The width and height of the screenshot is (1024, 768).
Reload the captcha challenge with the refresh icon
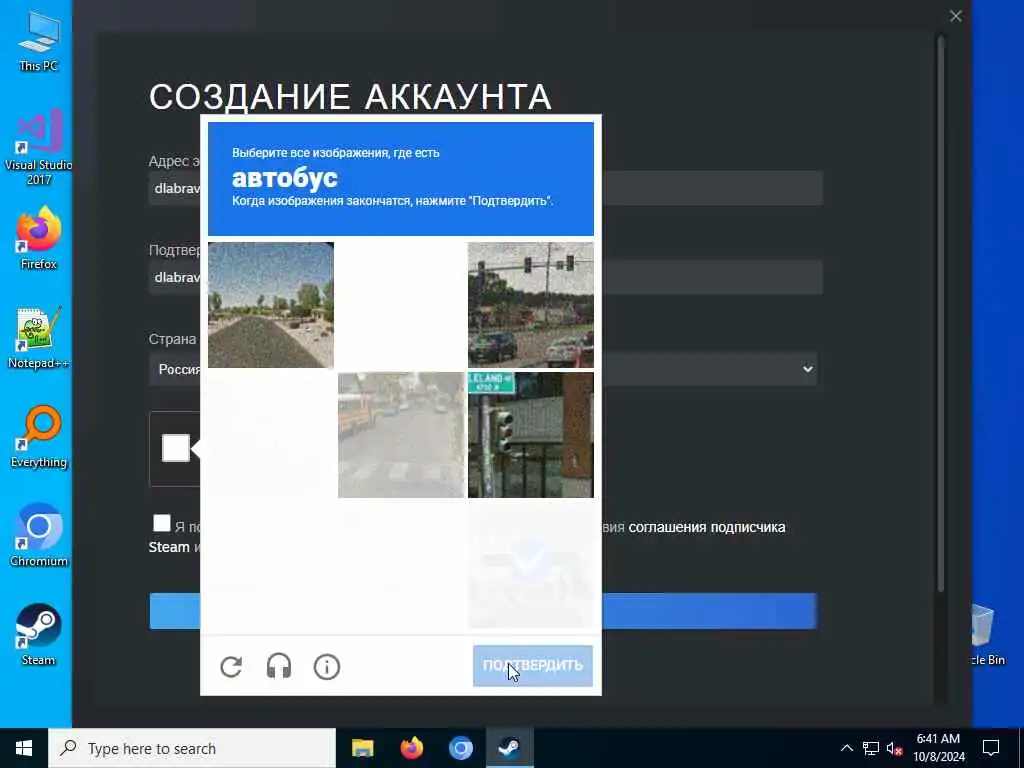pos(231,667)
